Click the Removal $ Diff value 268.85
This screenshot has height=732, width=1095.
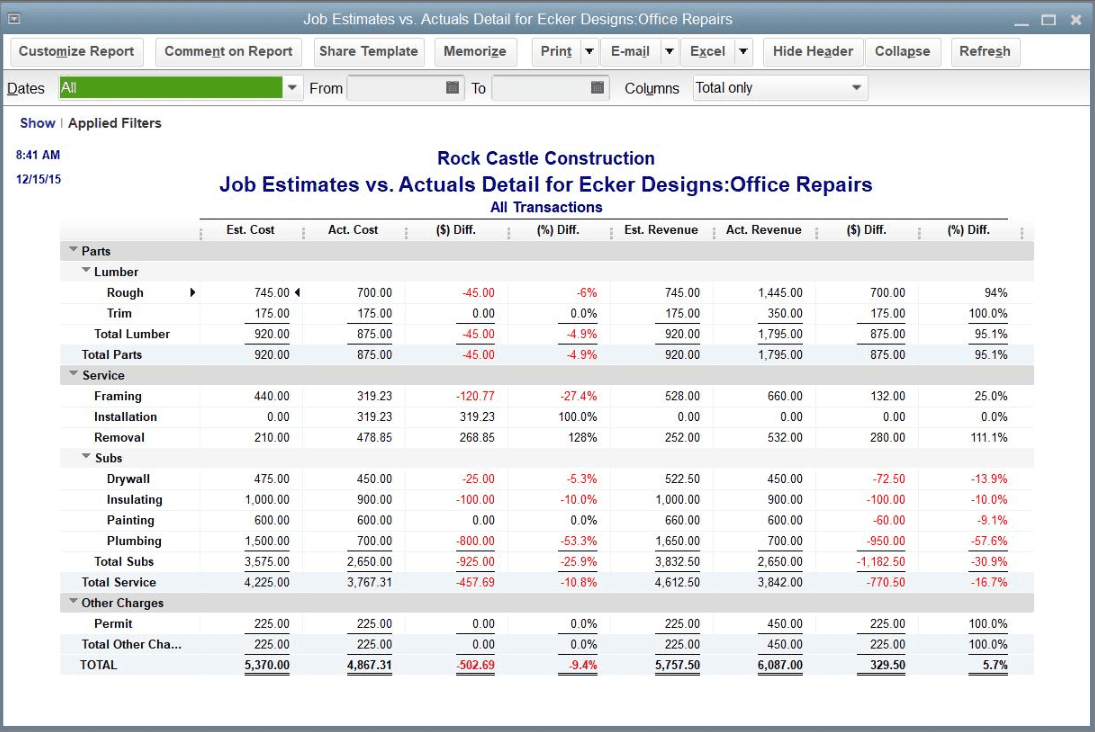point(477,437)
